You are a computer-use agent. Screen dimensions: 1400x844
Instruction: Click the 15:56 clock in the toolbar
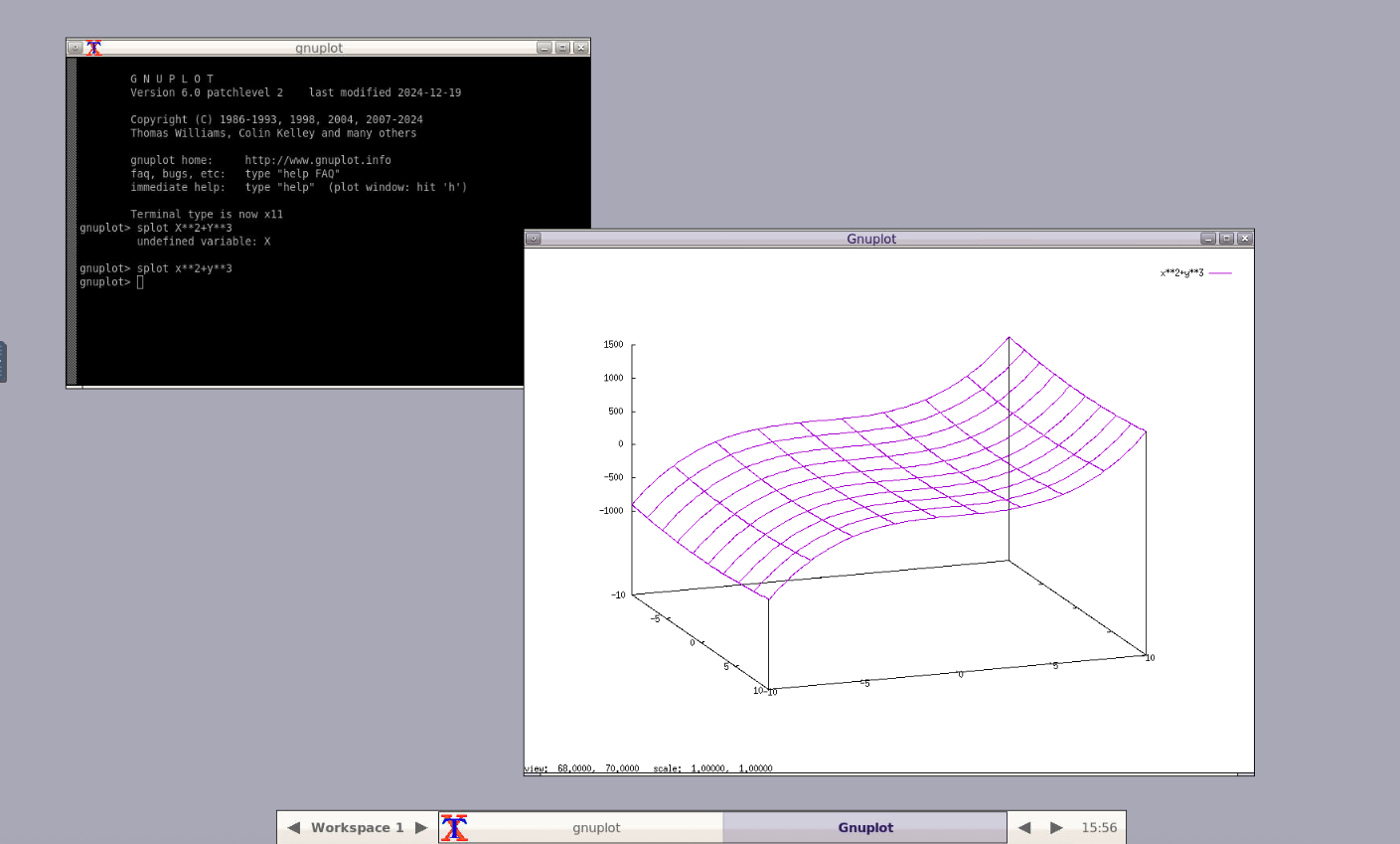tap(1099, 827)
